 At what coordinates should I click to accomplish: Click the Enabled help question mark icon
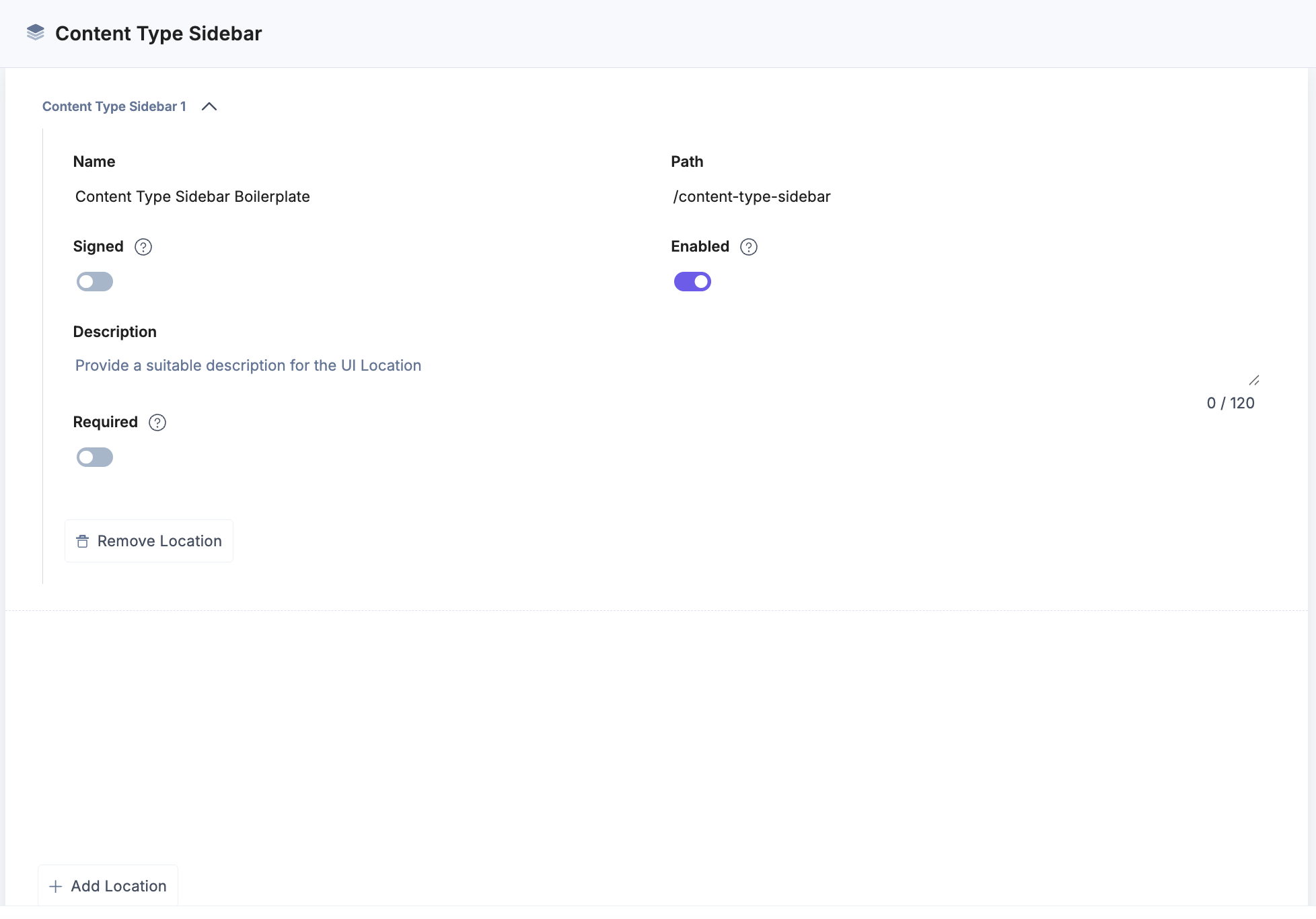point(749,247)
